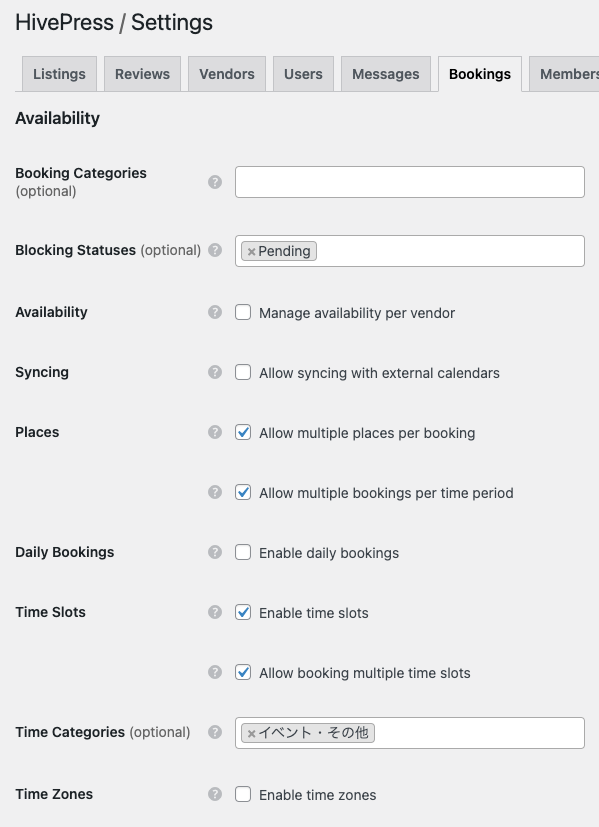Go to the Messages tab
The width and height of the screenshot is (599, 827).
coord(385,74)
